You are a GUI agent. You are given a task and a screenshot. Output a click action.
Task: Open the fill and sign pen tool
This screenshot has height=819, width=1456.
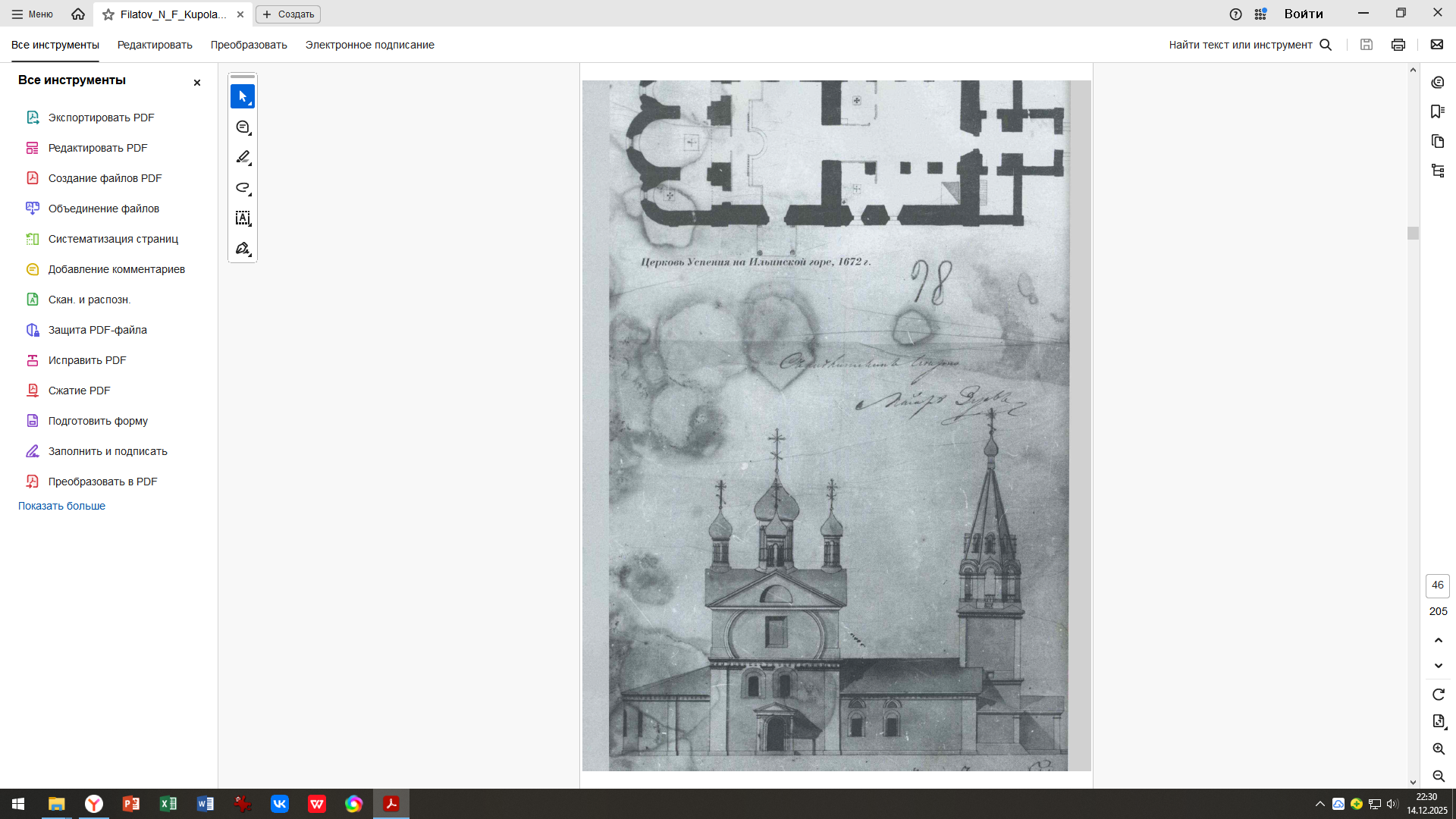coord(243,249)
